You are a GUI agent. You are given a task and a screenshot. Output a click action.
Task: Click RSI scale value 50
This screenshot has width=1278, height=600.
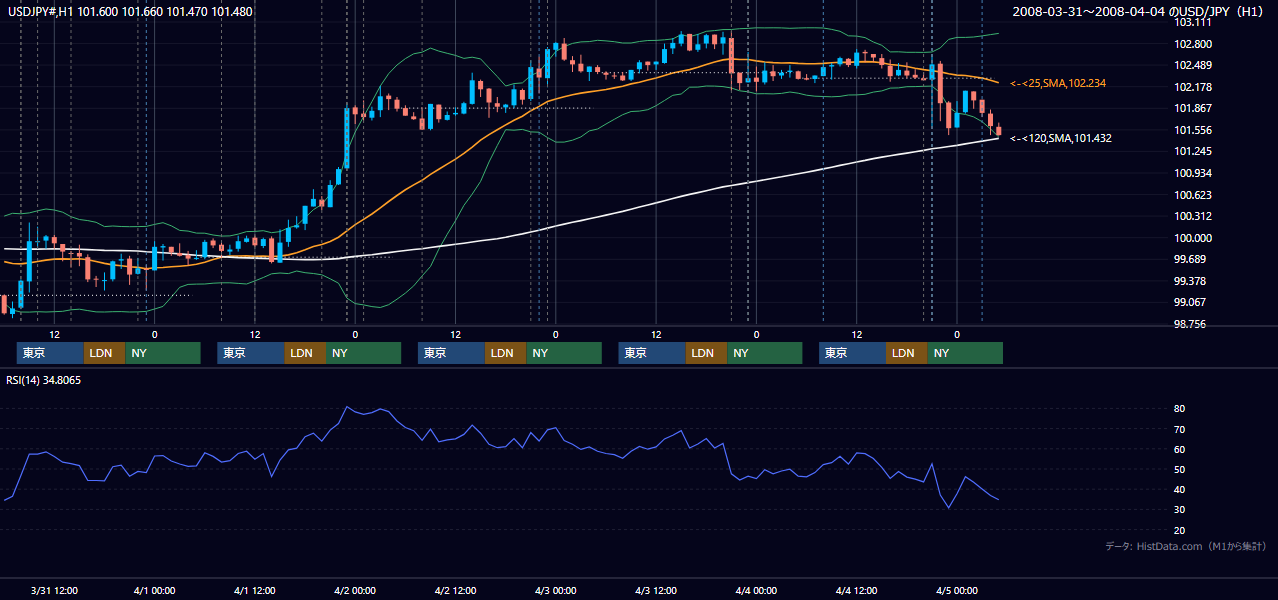1180,469
